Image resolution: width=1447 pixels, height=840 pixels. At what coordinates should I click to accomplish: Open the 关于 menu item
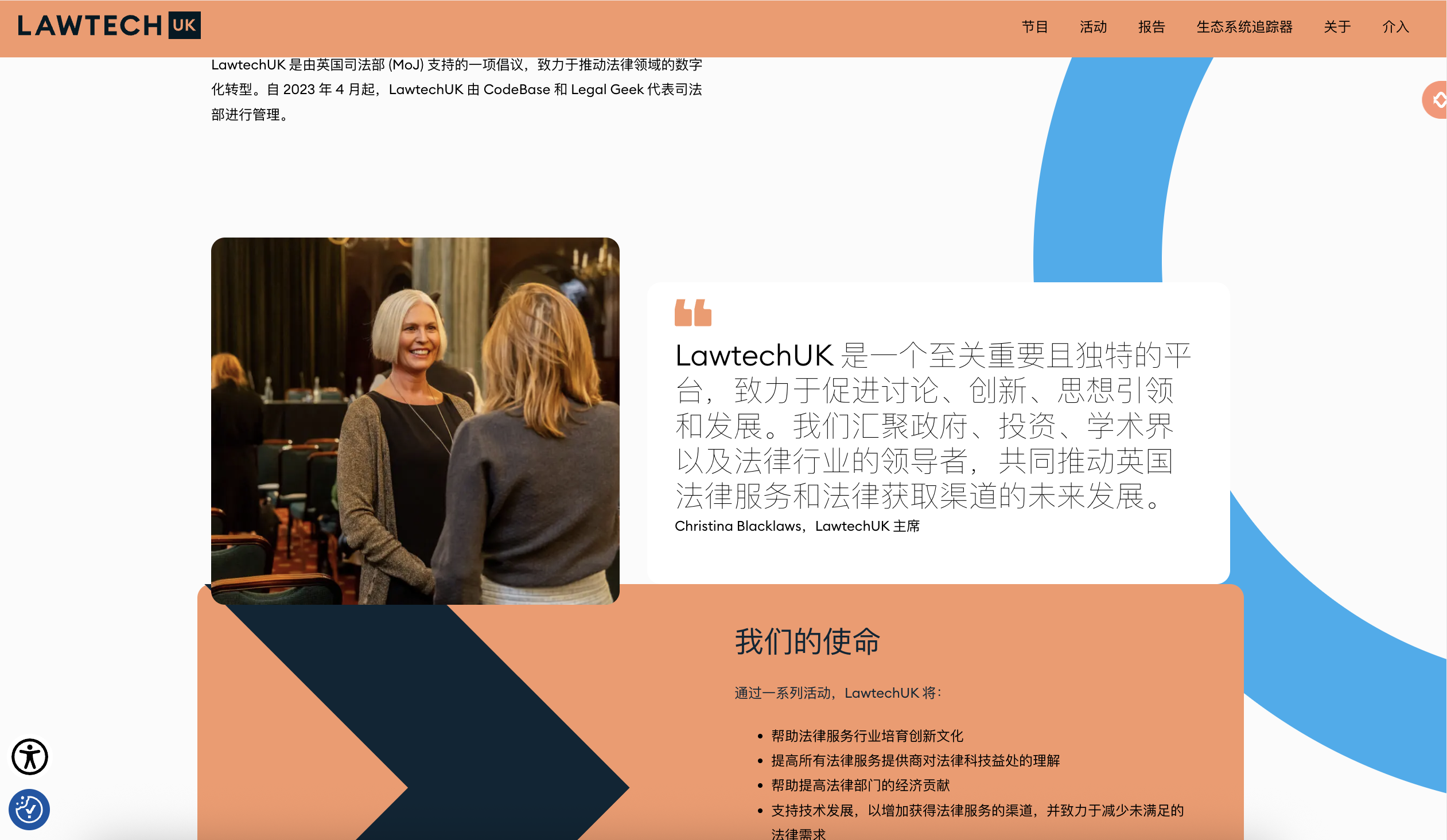1337,27
